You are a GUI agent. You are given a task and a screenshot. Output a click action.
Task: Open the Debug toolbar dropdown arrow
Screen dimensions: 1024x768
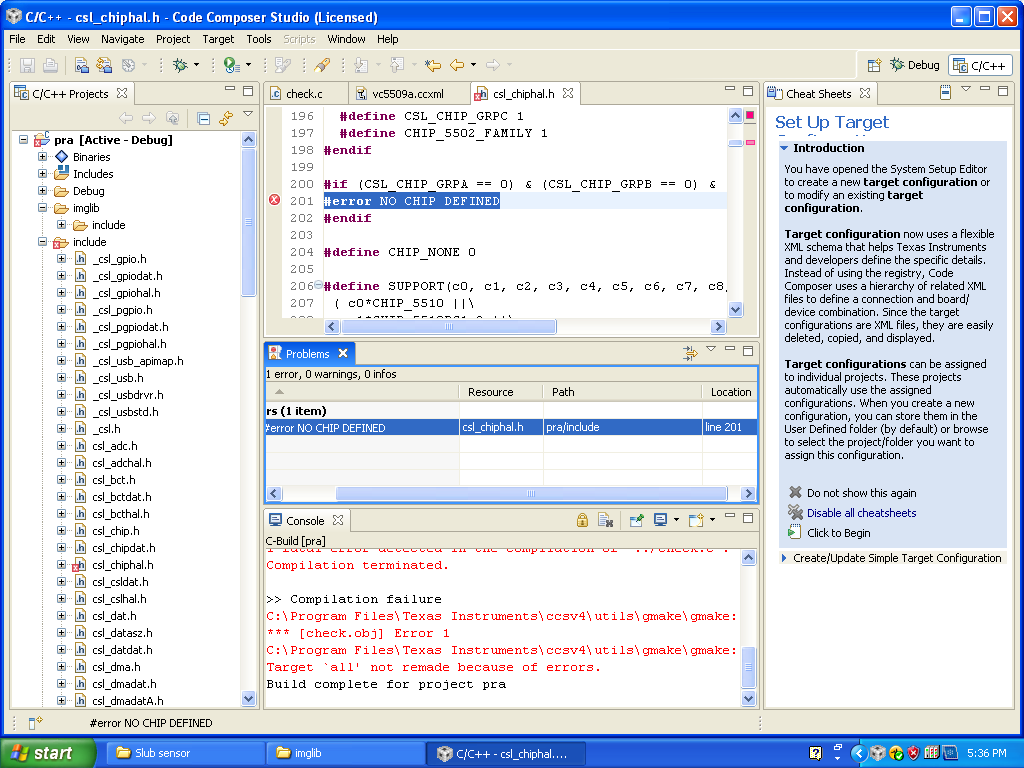tap(196, 65)
